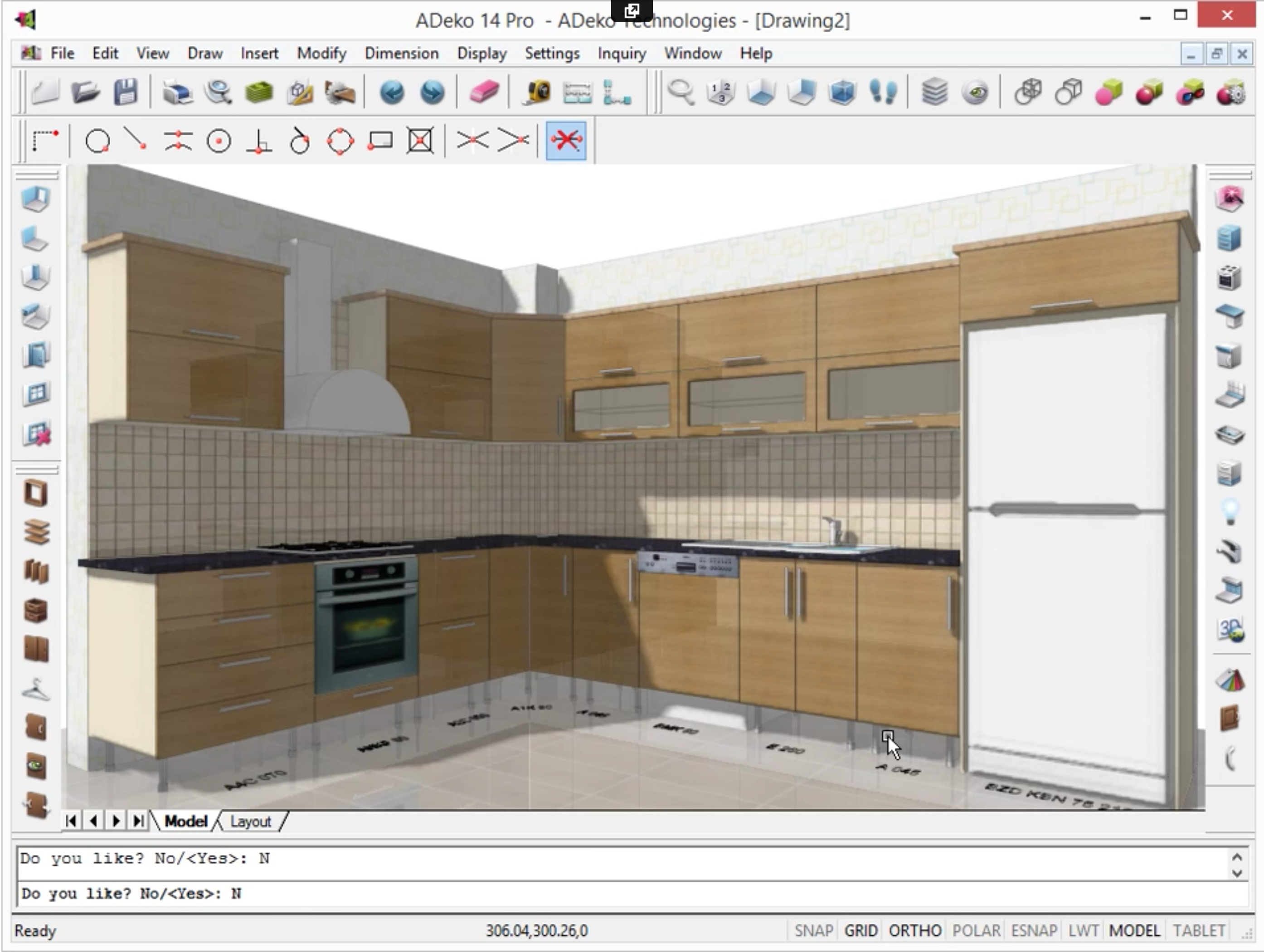This screenshot has width=1264, height=952.
Task: Toggle TABLET in the status bar
Action: pos(1199,930)
